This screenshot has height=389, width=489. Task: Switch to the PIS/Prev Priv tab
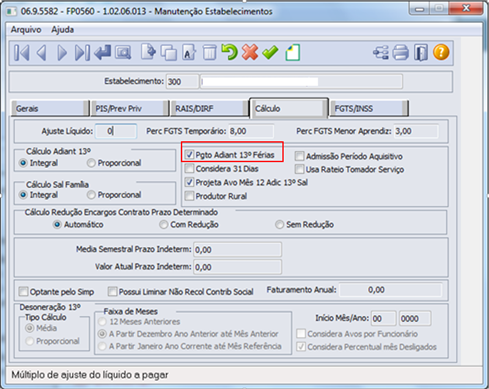pos(130,108)
